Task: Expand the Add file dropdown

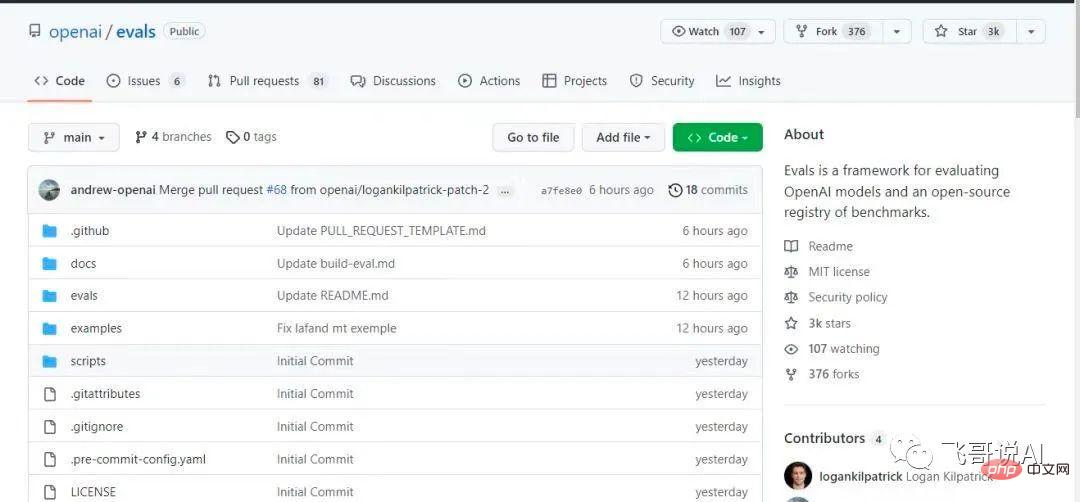Action: tap(623, 137)
